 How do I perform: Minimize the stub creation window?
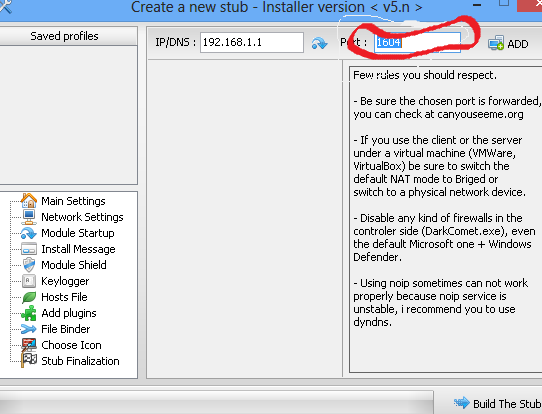pos(477,5)
